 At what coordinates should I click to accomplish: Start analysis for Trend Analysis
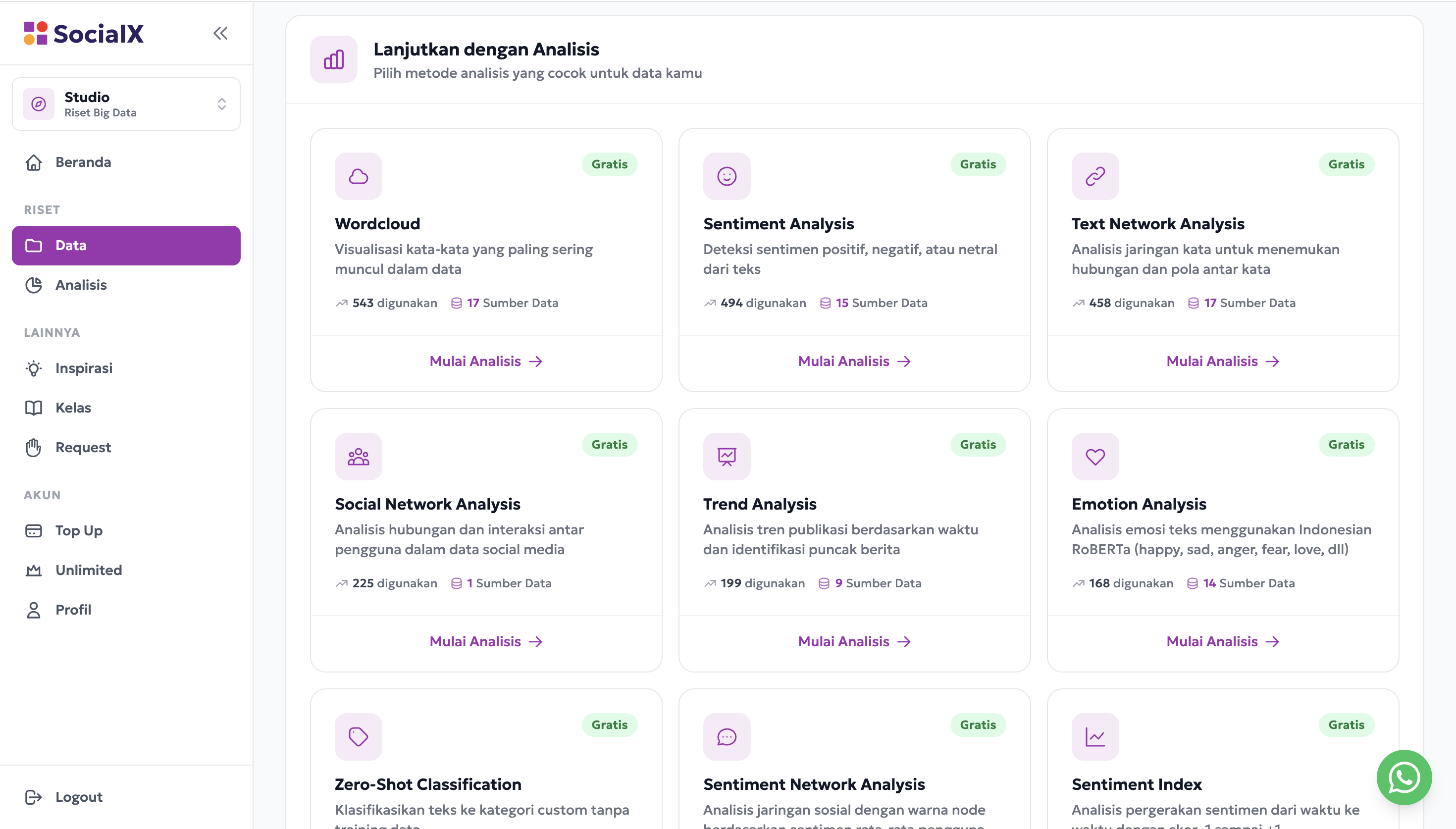tap(854, 642)
